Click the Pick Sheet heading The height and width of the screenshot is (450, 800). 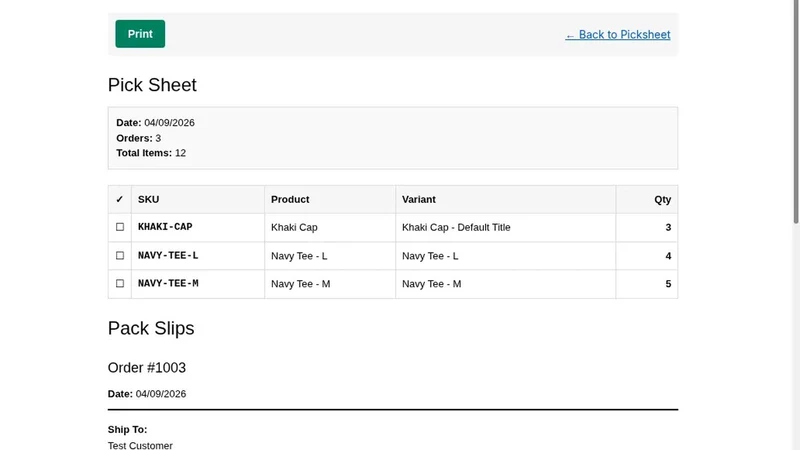(x=152, y=85)
